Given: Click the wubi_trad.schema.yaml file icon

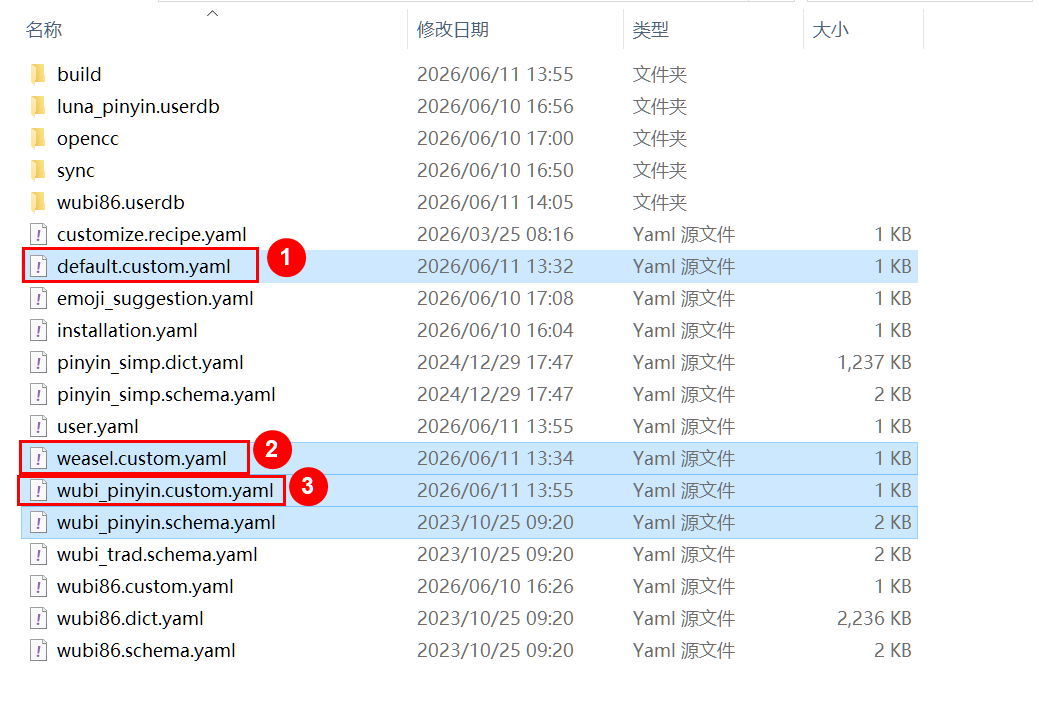Looking at the screenshot, I should pyautogui.click(x=38, y=554).
